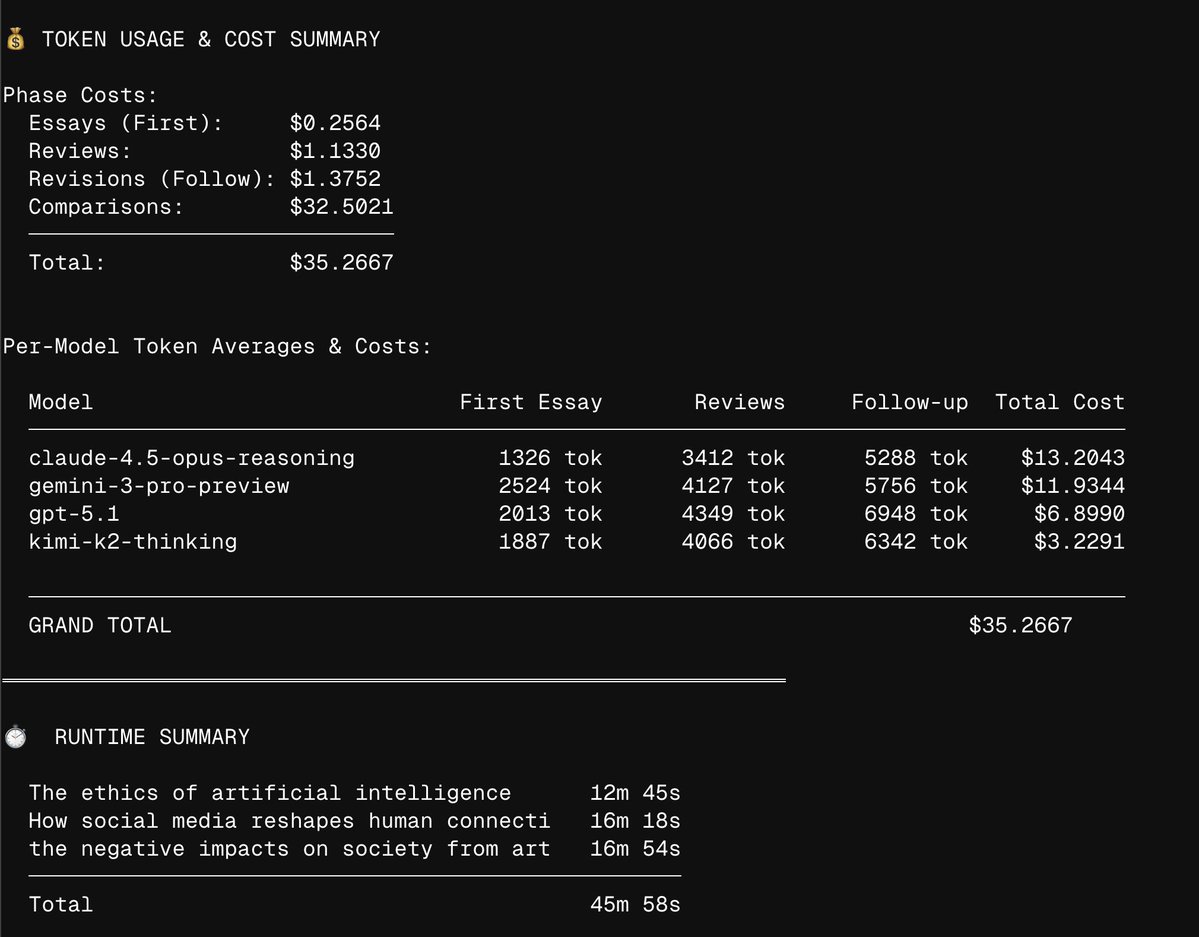Click kimi's first essay value 1887 tok
1199x937 pixels.
coord(550,542)
